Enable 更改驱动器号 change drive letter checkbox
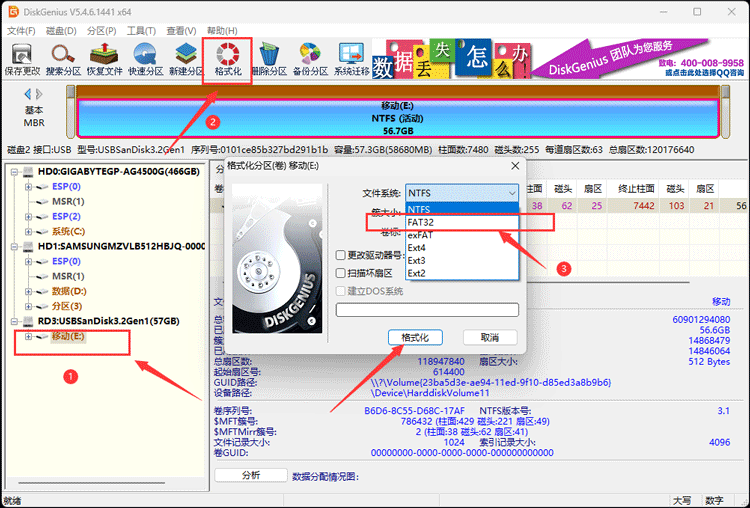Screen dimensions: 750x508 point(341,255)
